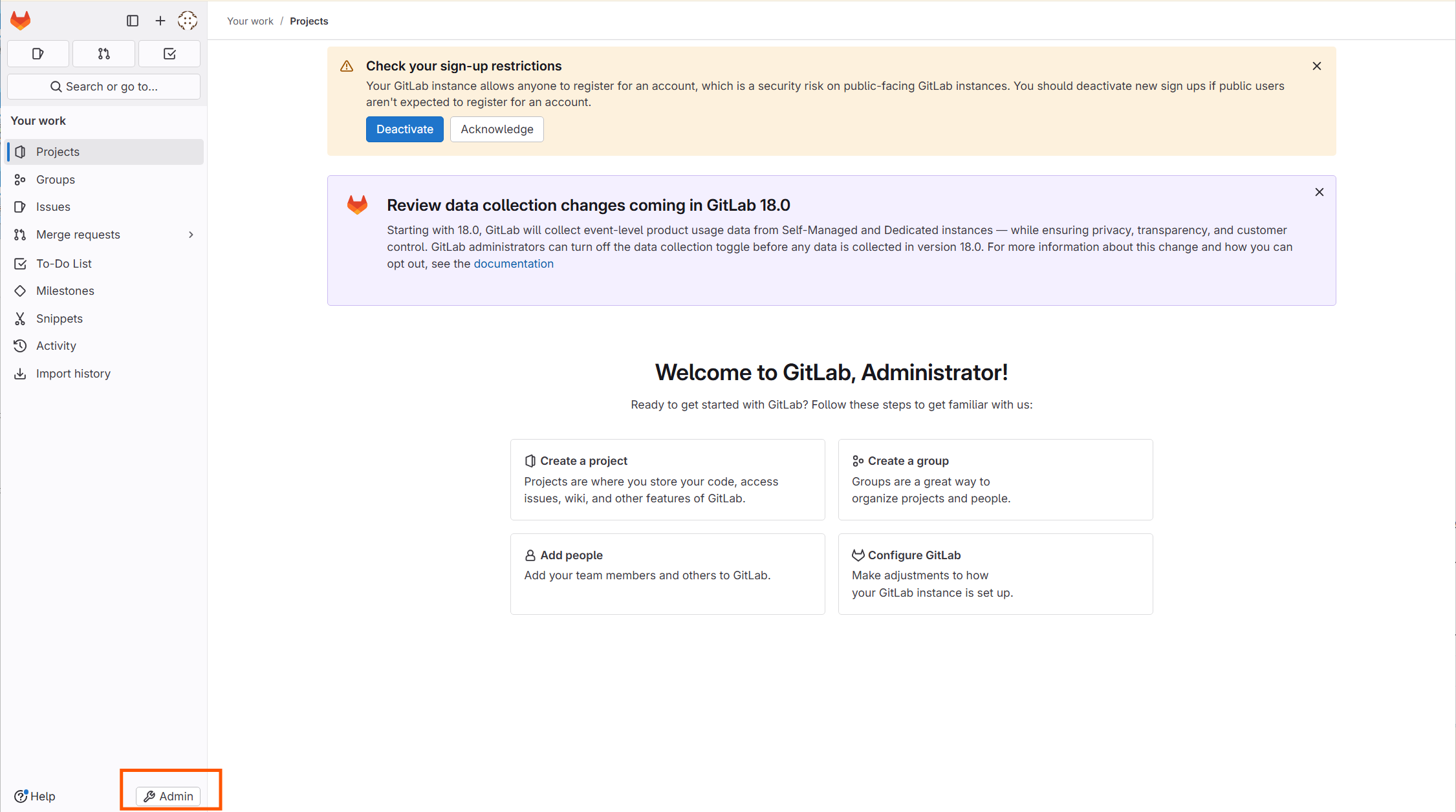This screenshot has width=1456, height=812.
Task: Open Groups in sidebar
Action: point(56,180)
